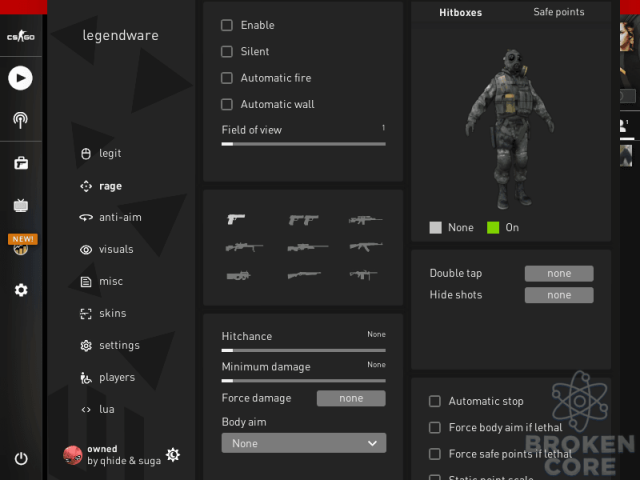Open the visuals tab
This screenshot has height=480, width=640.
point(107,249)
